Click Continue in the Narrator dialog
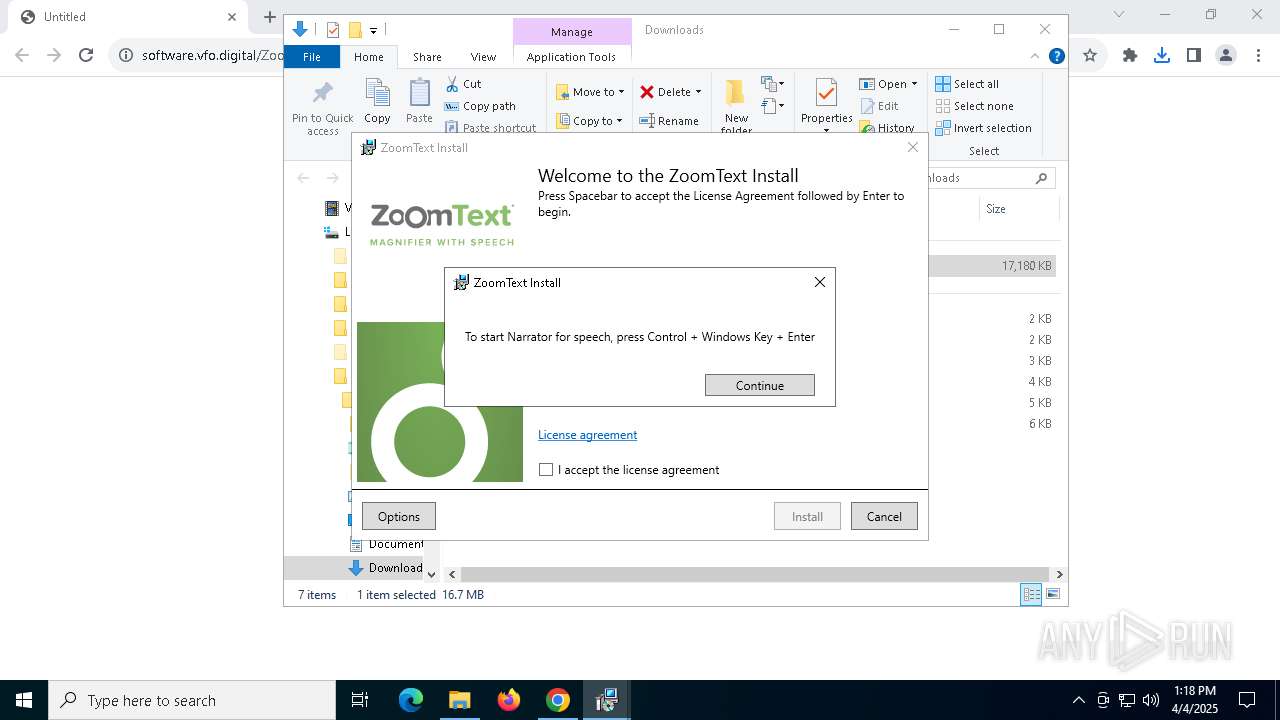 click(759, 385)
